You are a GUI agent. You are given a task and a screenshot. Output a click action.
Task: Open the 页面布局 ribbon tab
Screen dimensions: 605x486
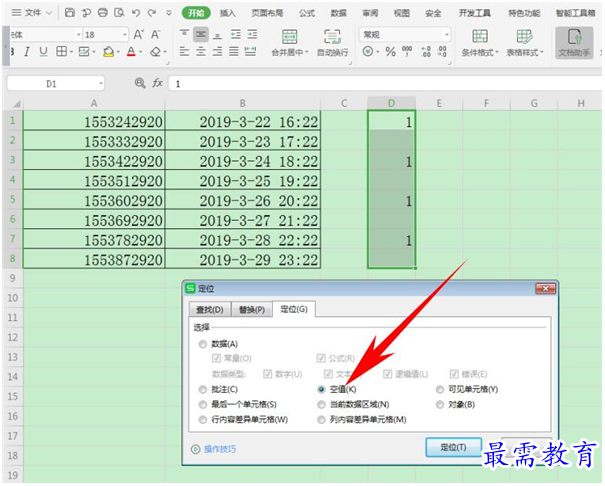click(x=267, y=13)
